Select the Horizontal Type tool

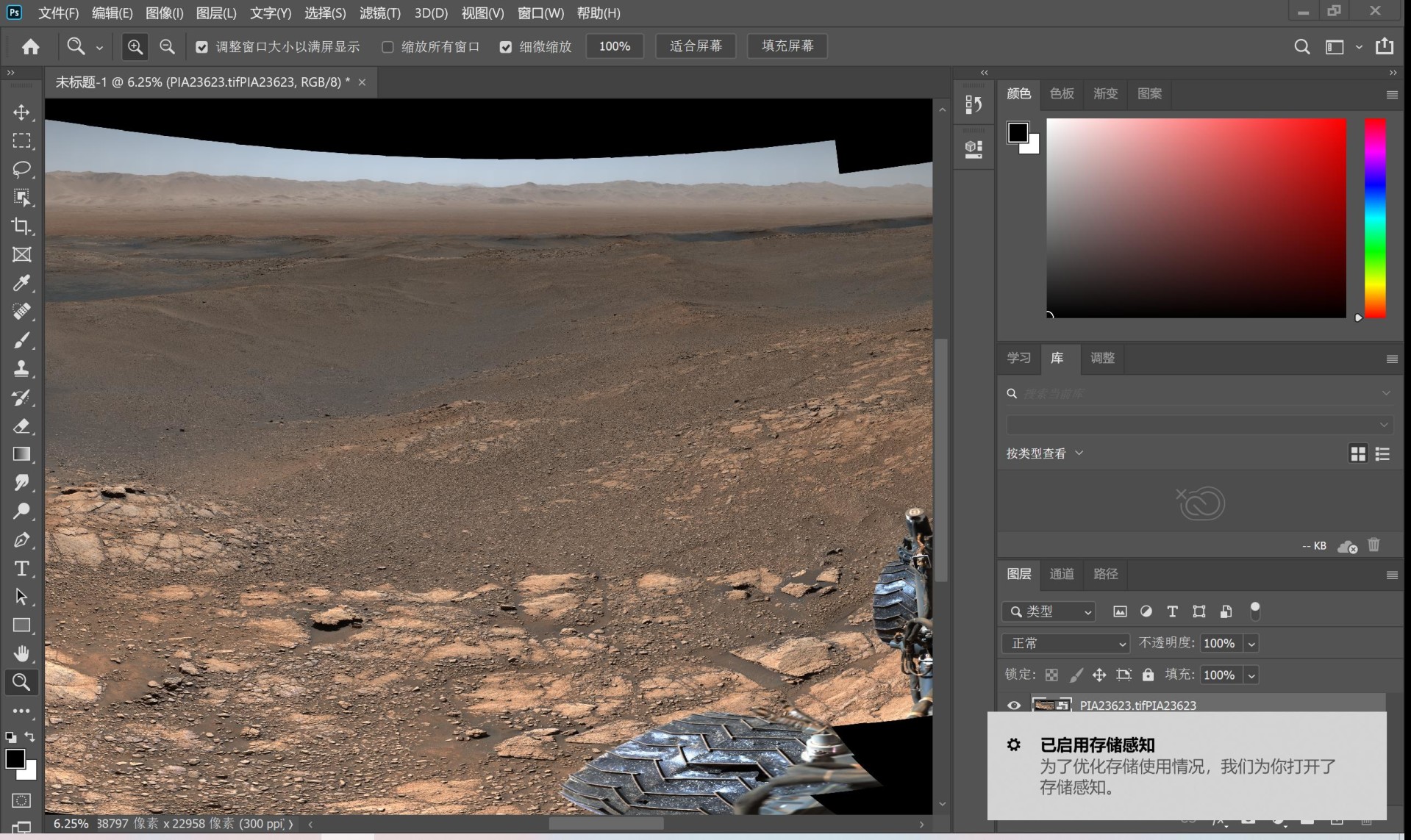(21, 569)
